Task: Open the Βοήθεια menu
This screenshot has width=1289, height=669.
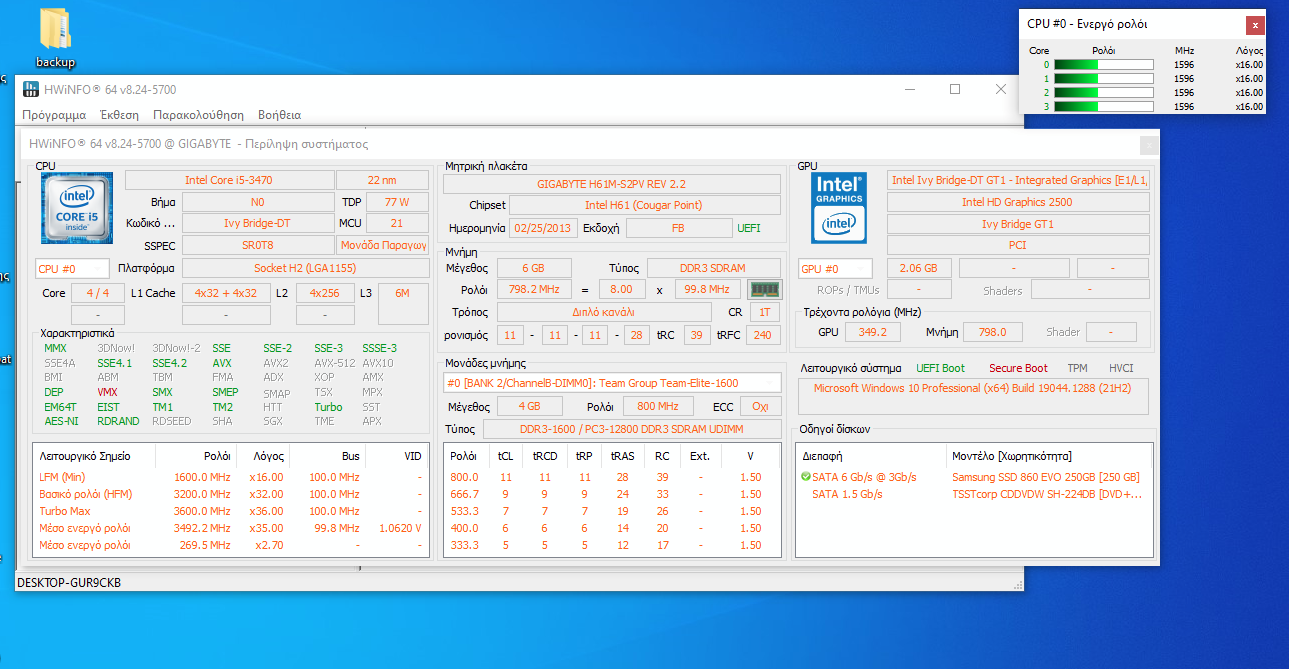Action: click(279, 115)
